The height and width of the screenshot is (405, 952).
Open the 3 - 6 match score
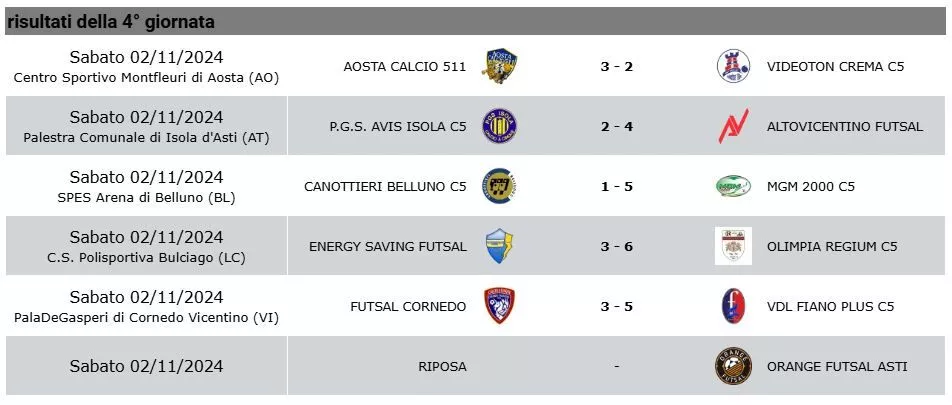click(617, 246)
